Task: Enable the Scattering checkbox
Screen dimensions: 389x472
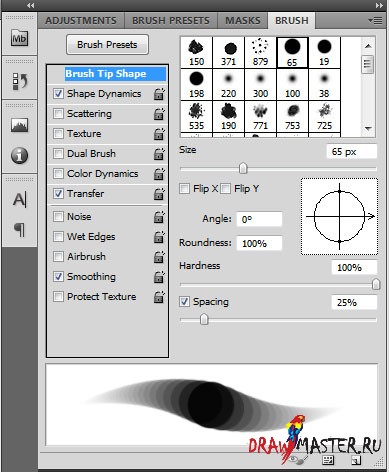Action: [58, 114]
